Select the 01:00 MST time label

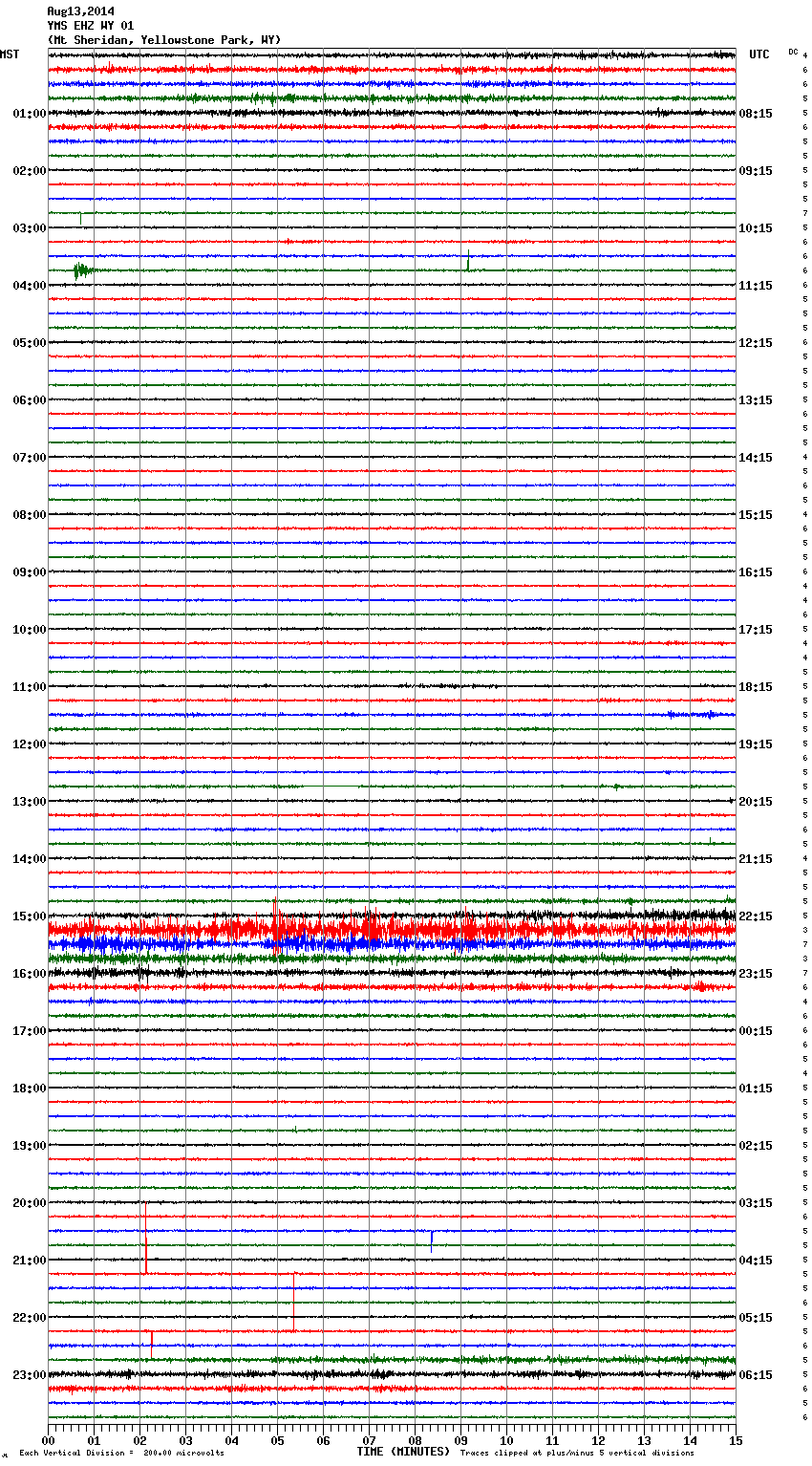[30, 114]
